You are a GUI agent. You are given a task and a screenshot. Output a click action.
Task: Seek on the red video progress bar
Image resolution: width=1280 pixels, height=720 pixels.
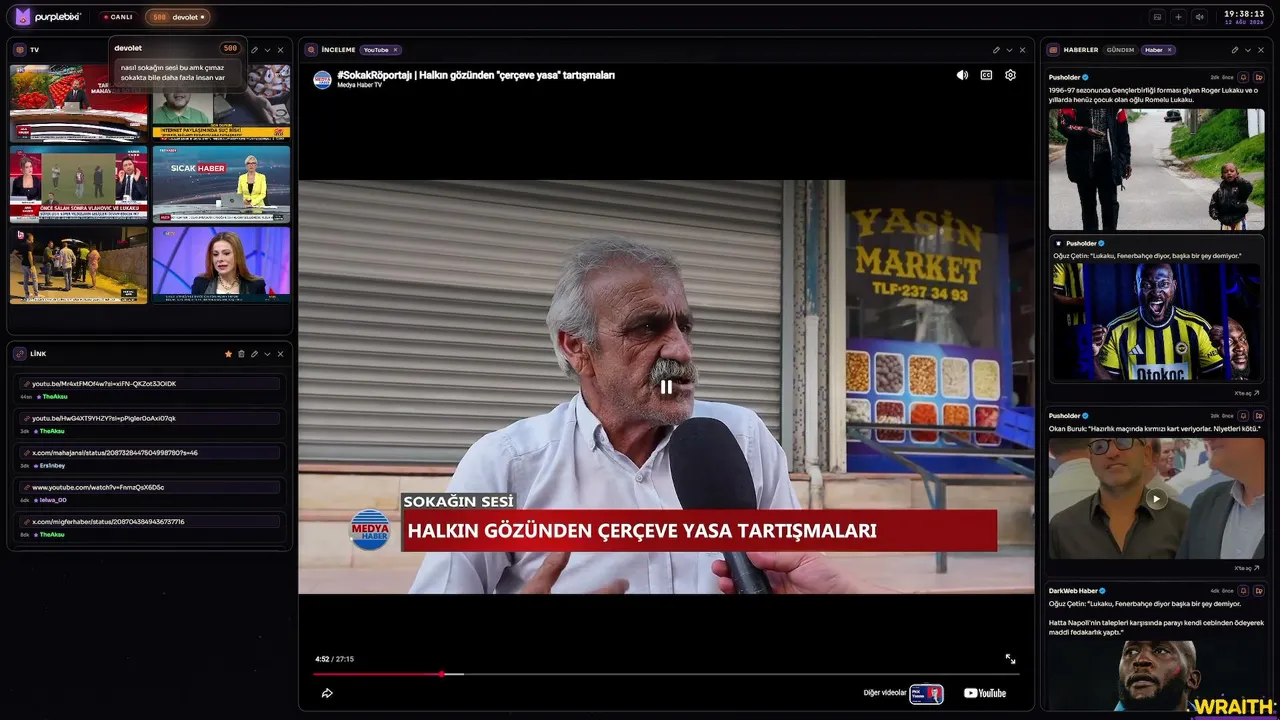pos(666,674)
